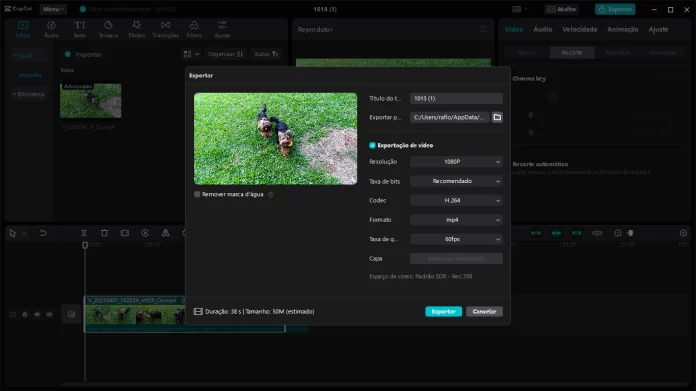Viewport: 696px width, 391px height.
Task: Switch to the Velocidade tab
Action: click(579, 29)
